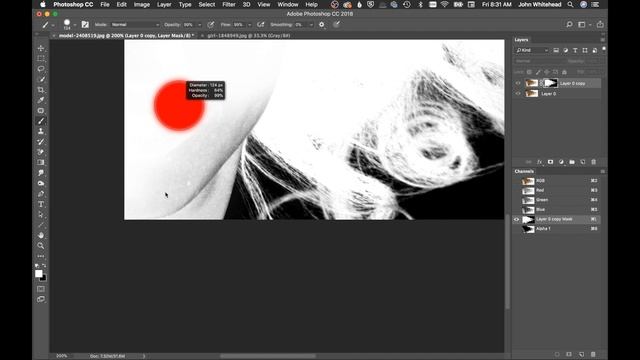The image size is (640, 360).
Task: Toggle pixel layer filter in Layers panel
Action: tap(556, 50)
